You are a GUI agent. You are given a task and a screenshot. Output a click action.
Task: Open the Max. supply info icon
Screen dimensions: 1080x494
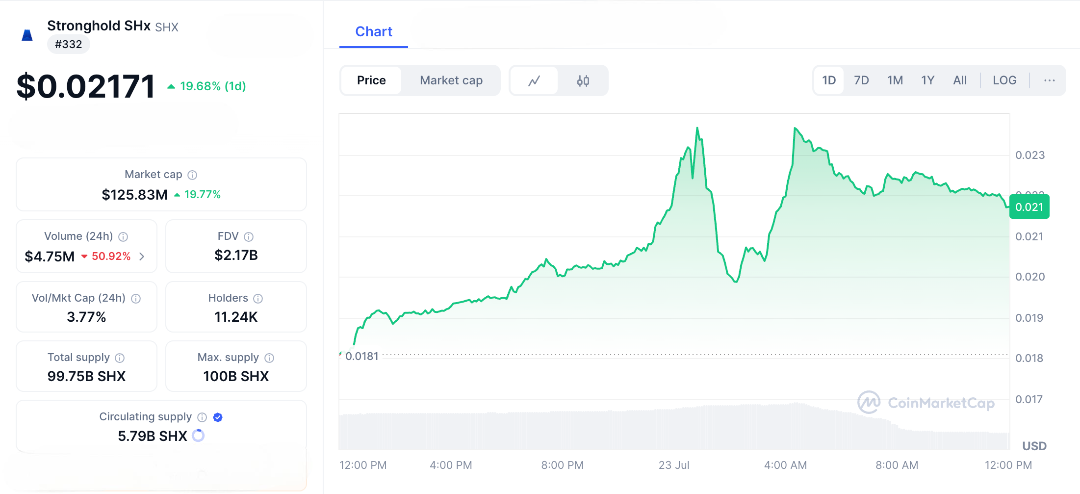(x=269, y=358)
